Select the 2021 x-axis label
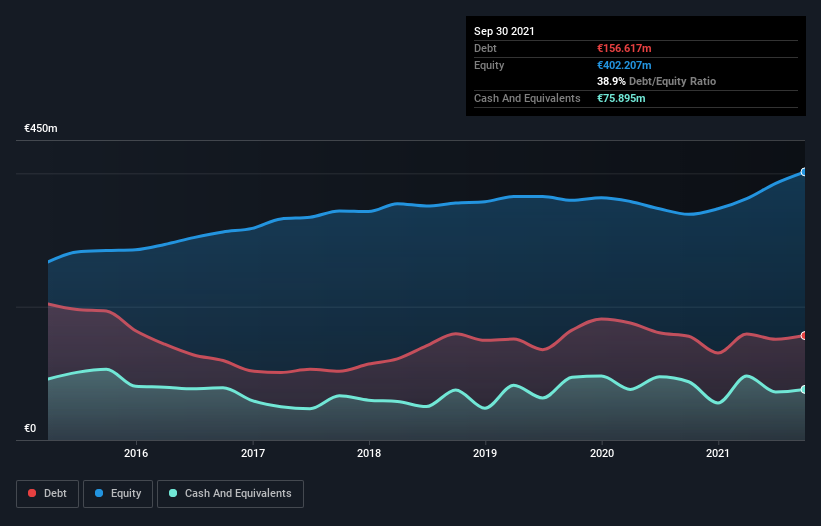The image size is (821, 526). coord(718,453)
